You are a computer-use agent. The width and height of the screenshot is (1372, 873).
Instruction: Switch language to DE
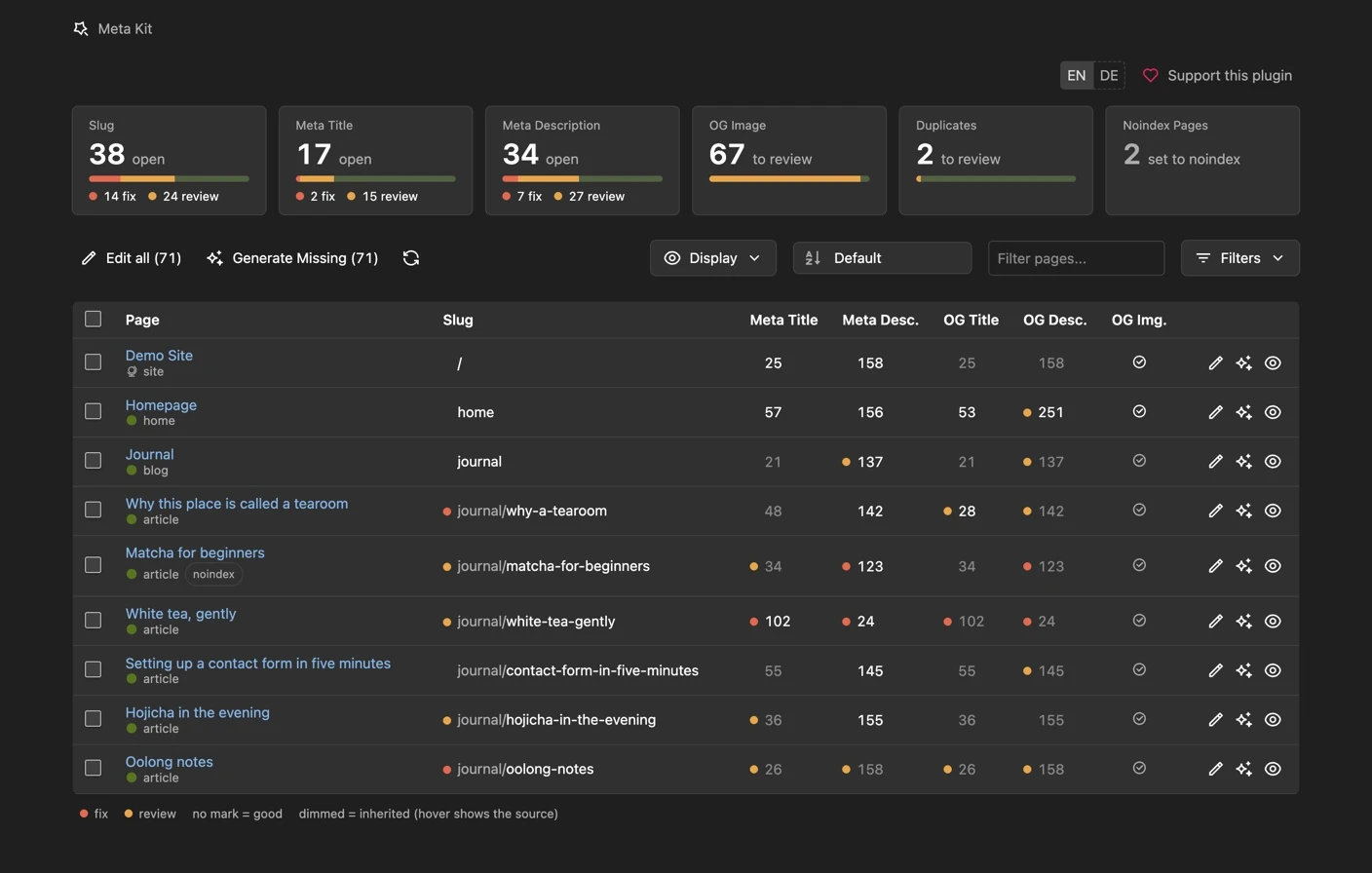click(1109, 75)
